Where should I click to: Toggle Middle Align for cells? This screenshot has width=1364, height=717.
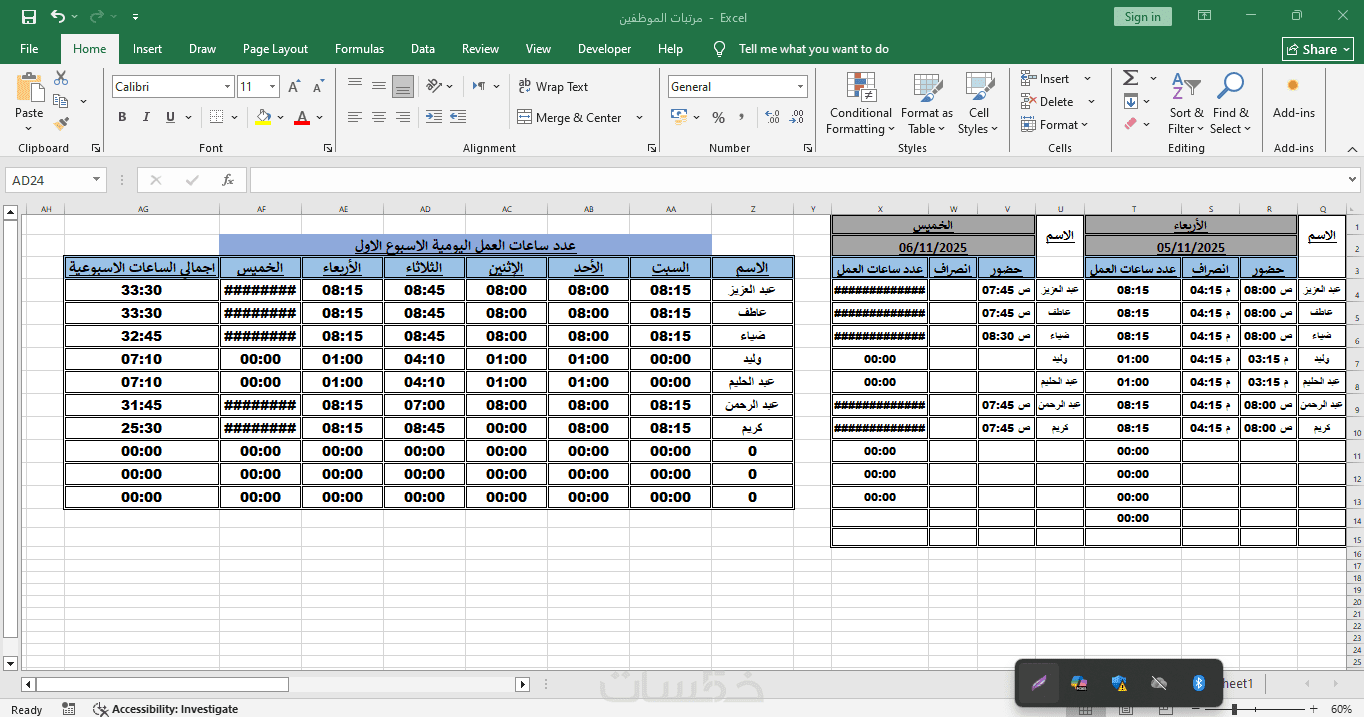tap(379, 87)
